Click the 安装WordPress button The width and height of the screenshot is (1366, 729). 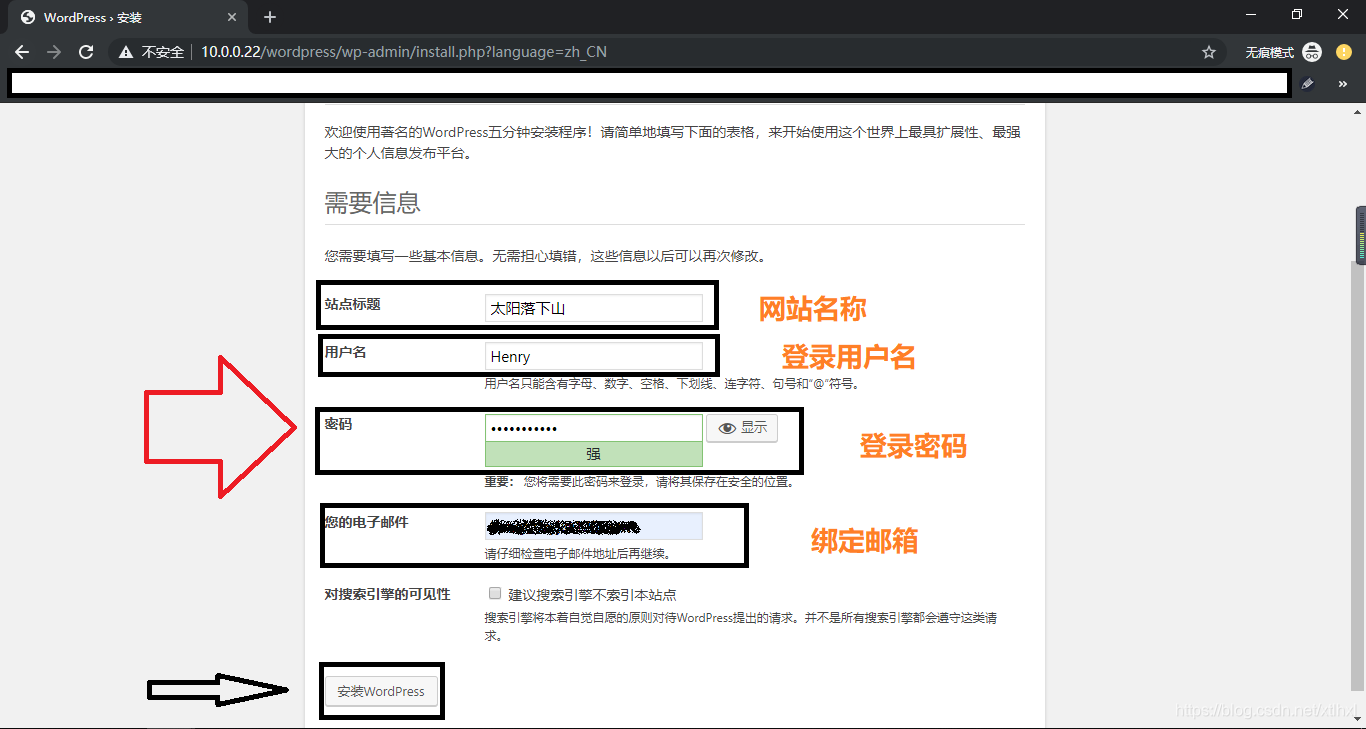381,691
